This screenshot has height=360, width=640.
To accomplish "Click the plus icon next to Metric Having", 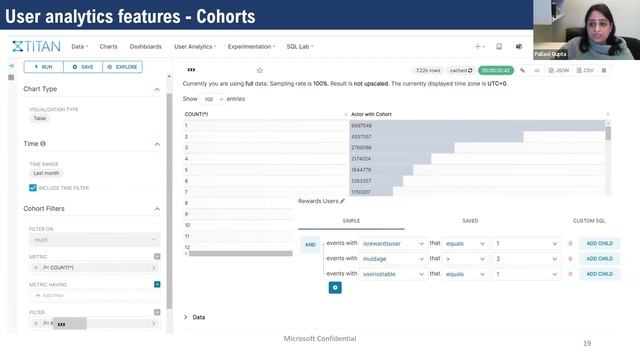I will (x=157, y=284).
